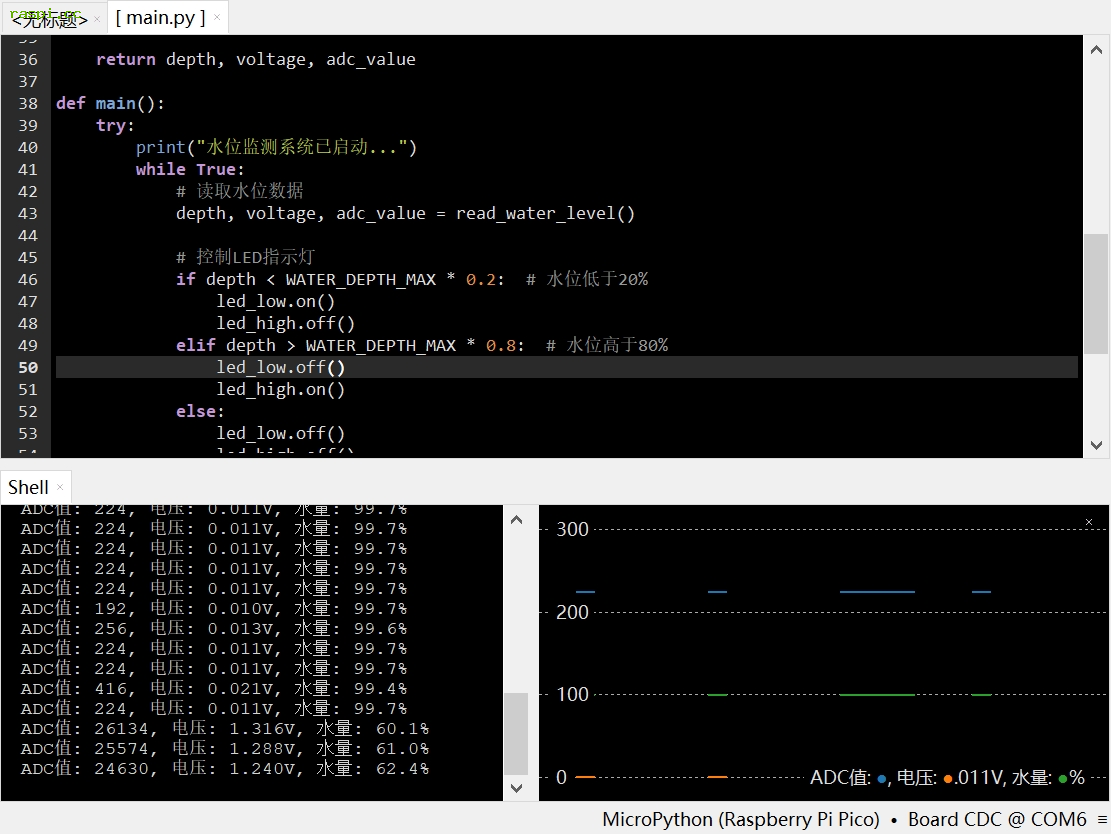Click the Shell scrollbar down arrow
Viewport: 1111px width, 834px height.
(516, 788)
